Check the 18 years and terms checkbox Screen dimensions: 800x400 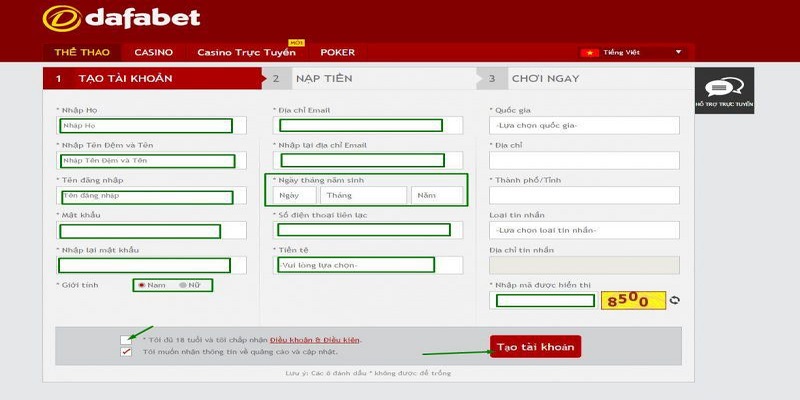(126, 340)
